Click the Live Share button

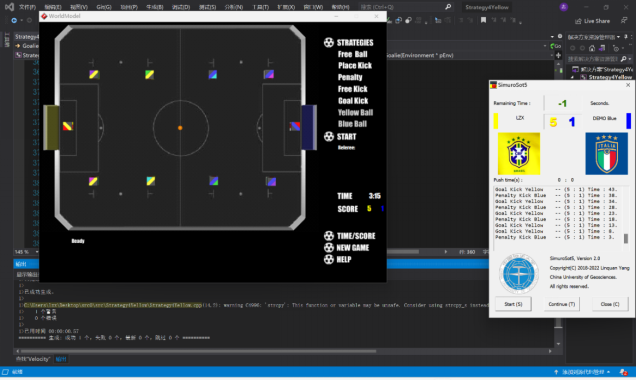pyautogui.click(x=592, y=21)
